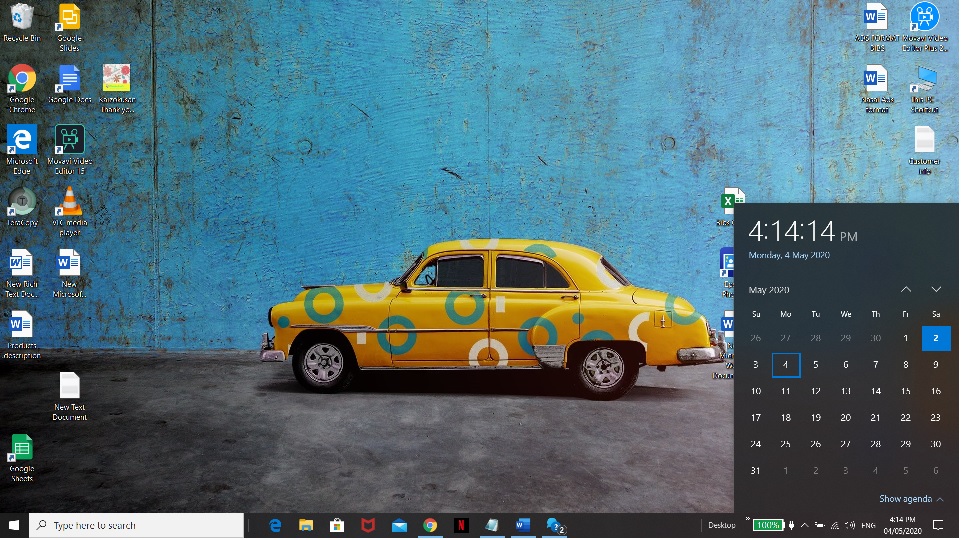Launch Netflix from the taskbar
961x540 pixels.
pos(462,526)
